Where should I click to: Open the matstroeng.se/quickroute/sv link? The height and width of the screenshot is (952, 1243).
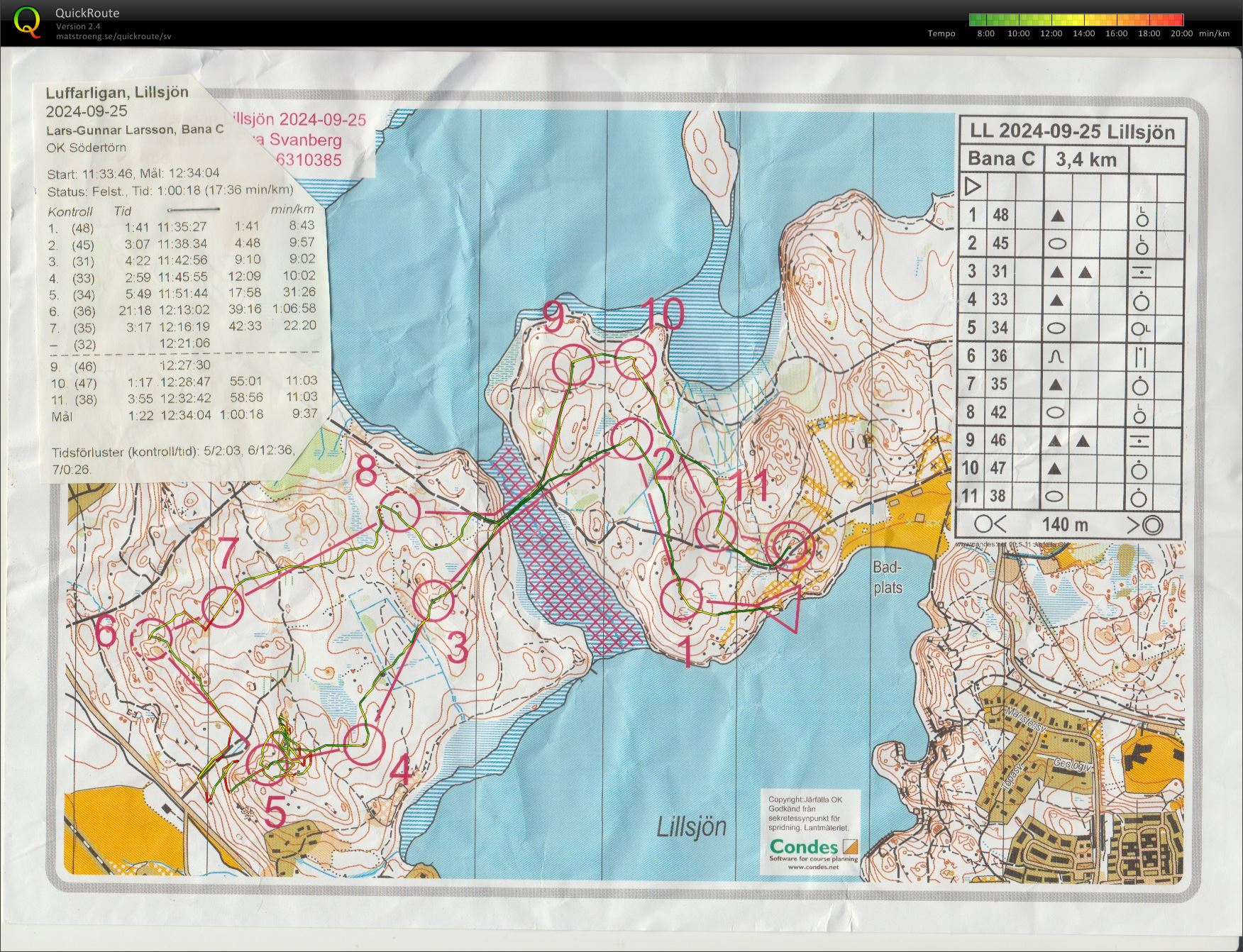point(114,36)
